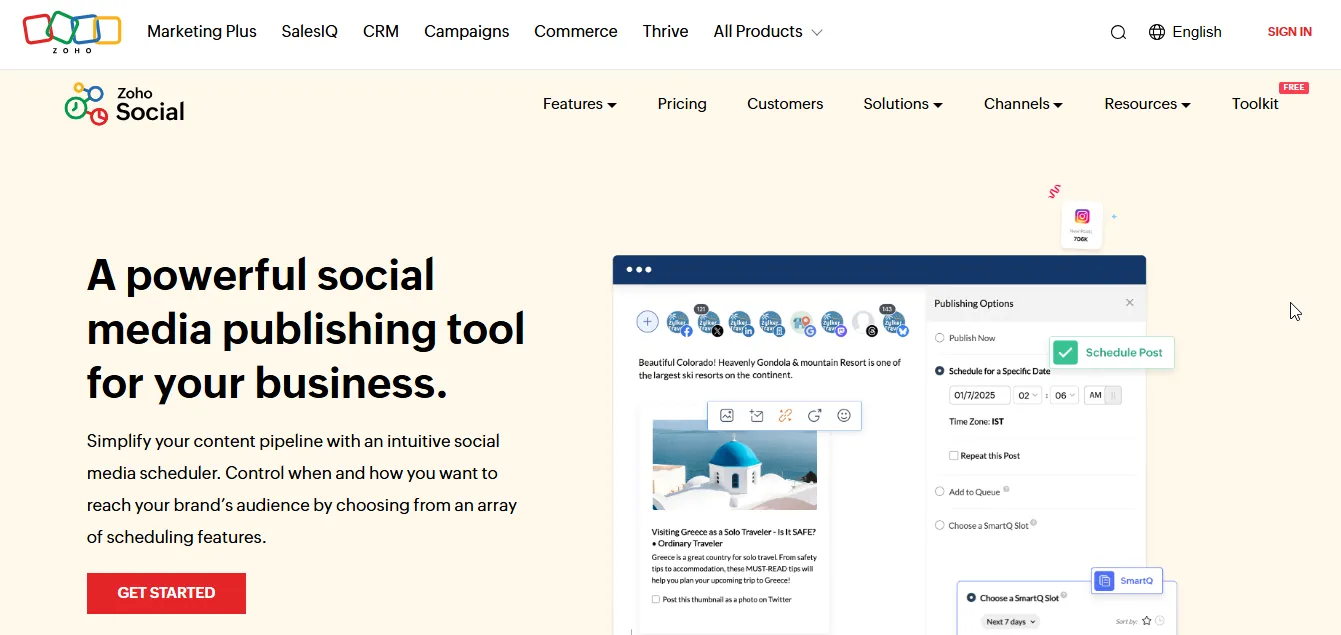Click the red GET STARTED button
Screen dimensions: 1341x635
coord(166,593)
